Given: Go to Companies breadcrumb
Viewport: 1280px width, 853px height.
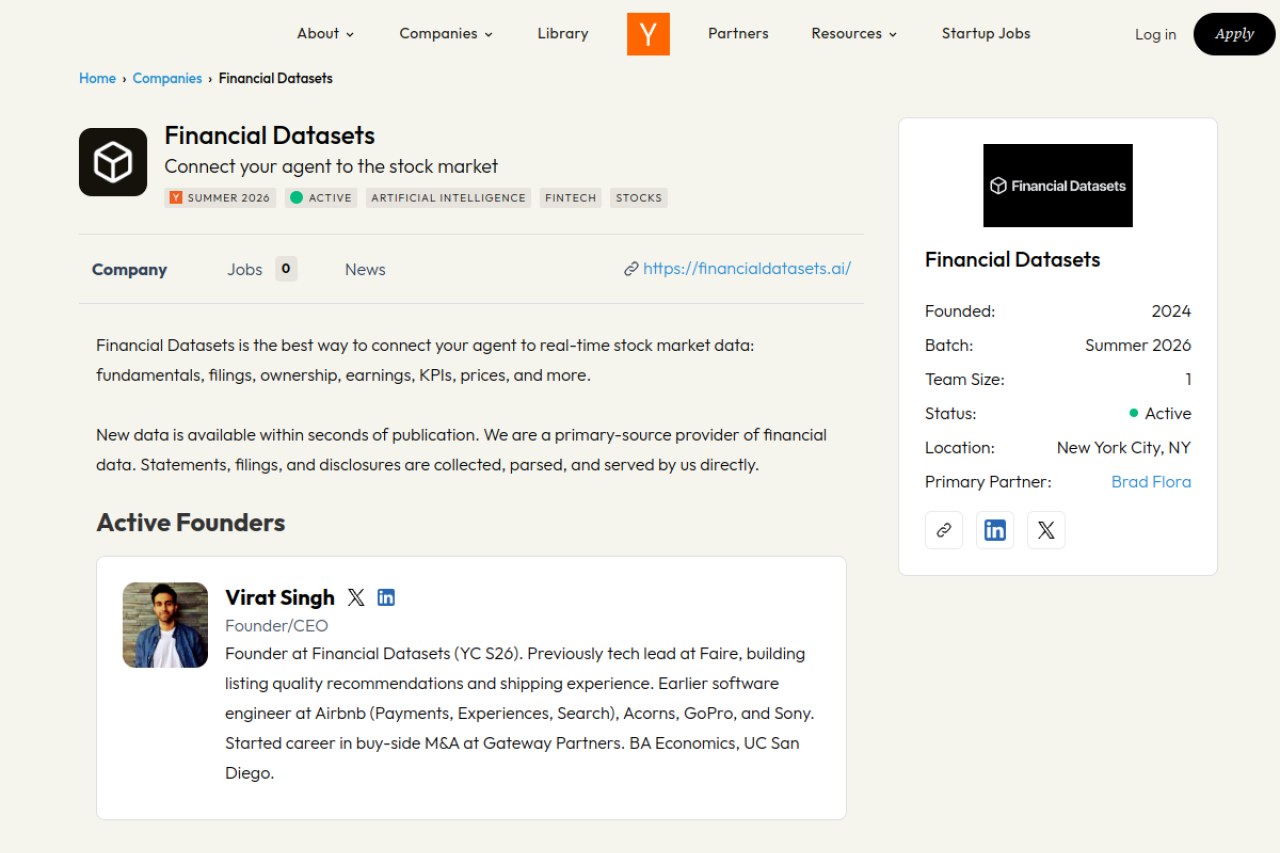Looking at the screenshot, I should coord(167,78).
